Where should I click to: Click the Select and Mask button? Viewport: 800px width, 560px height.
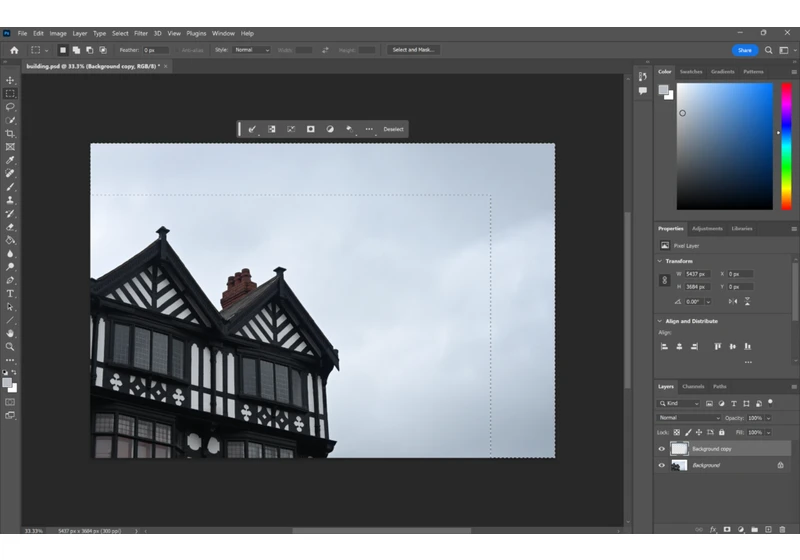point(413,50)
